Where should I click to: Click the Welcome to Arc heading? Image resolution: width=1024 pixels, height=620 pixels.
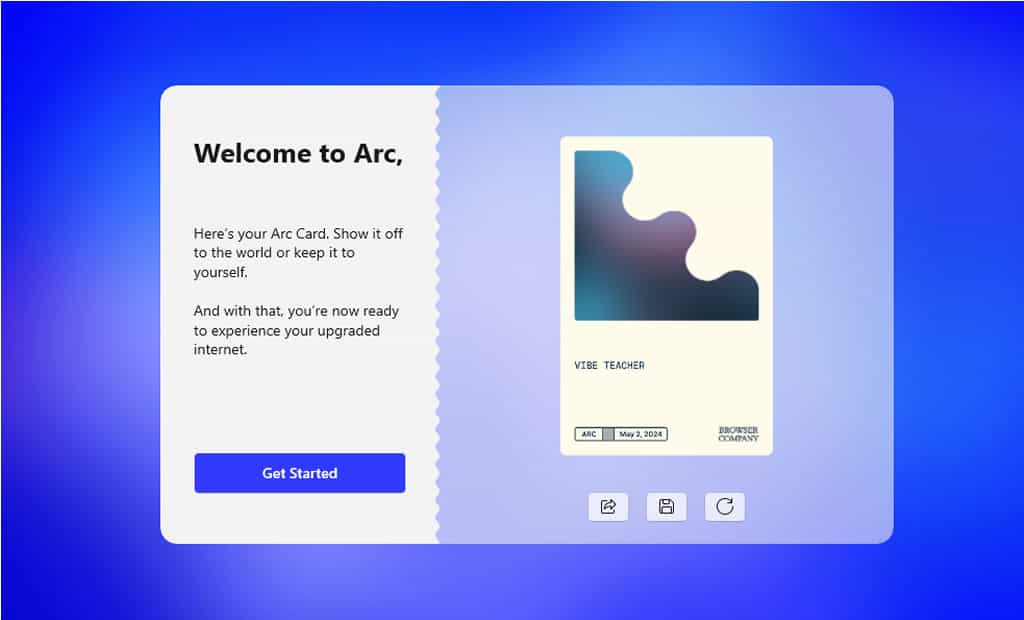(298, 154)
